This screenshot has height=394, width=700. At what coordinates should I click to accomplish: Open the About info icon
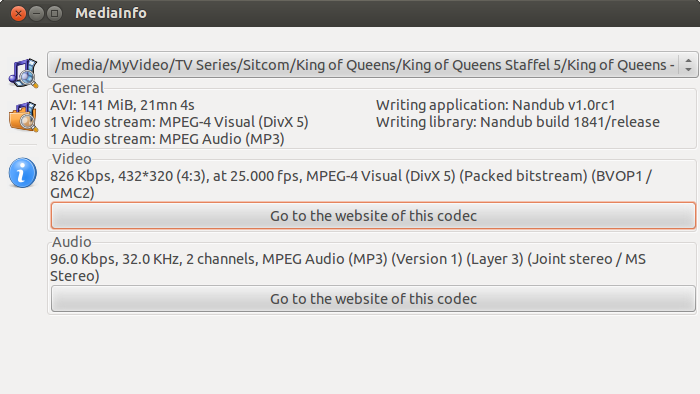click(x=22, y=173)
